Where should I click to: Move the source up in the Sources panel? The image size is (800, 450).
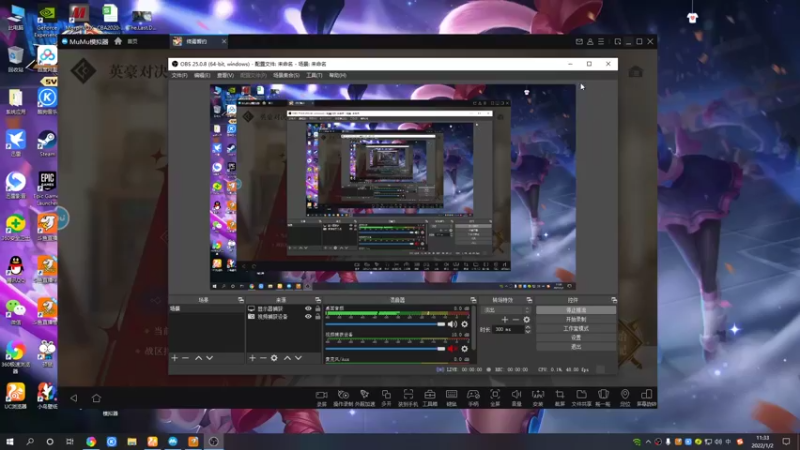[x=287, y=358]
